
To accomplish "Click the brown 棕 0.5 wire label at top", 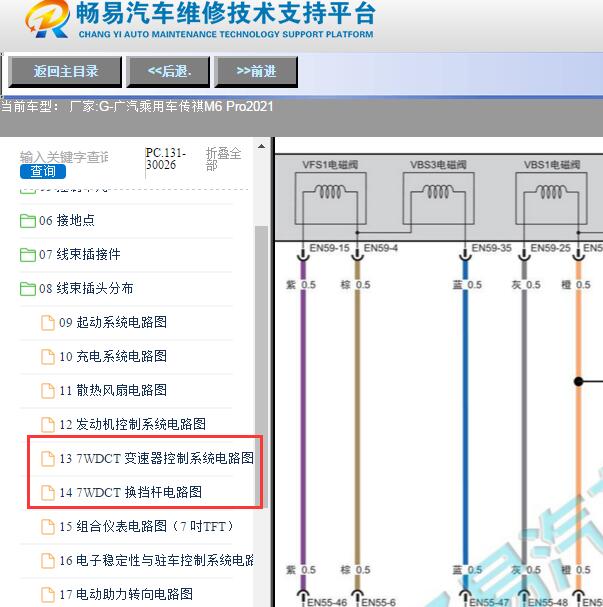I will point(355,285).
